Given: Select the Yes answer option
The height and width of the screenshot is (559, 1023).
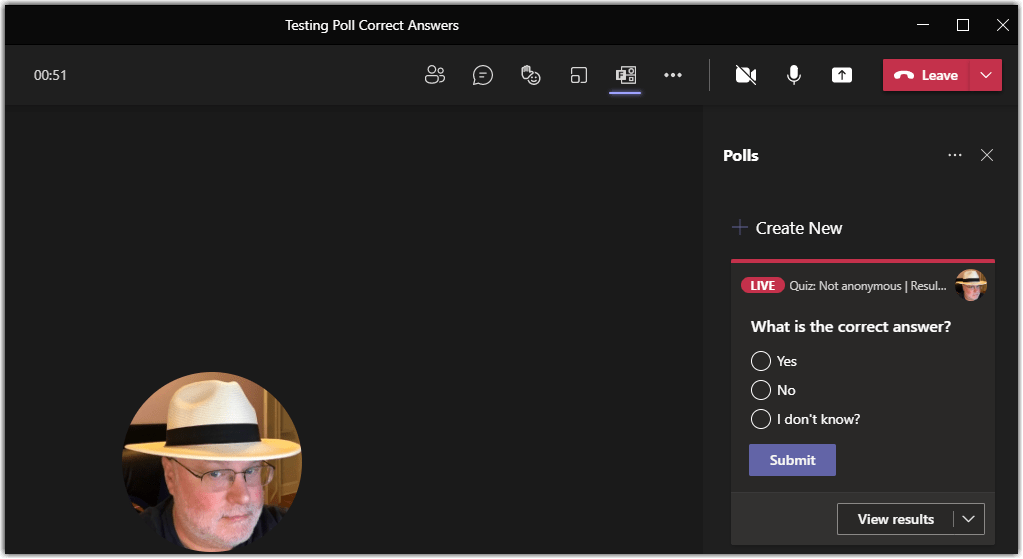Looking at the screenshot, I should tap(760, 361).
